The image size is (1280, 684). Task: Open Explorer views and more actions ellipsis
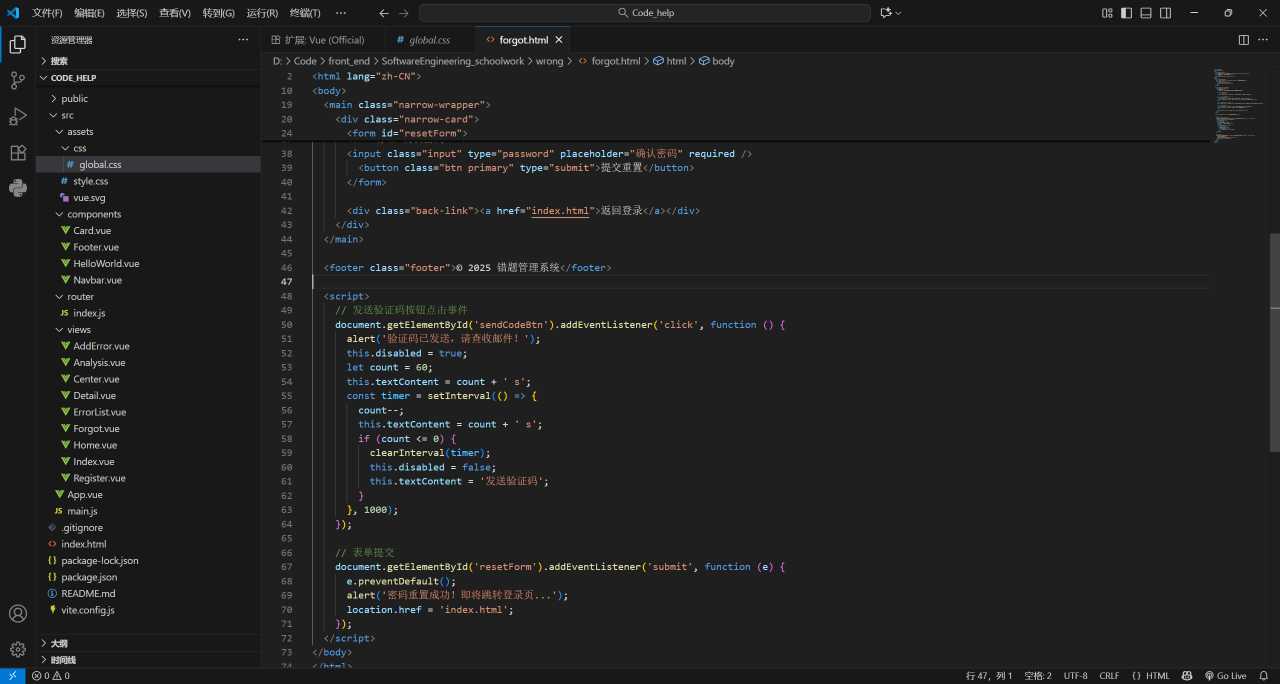[x=243, y=40]
